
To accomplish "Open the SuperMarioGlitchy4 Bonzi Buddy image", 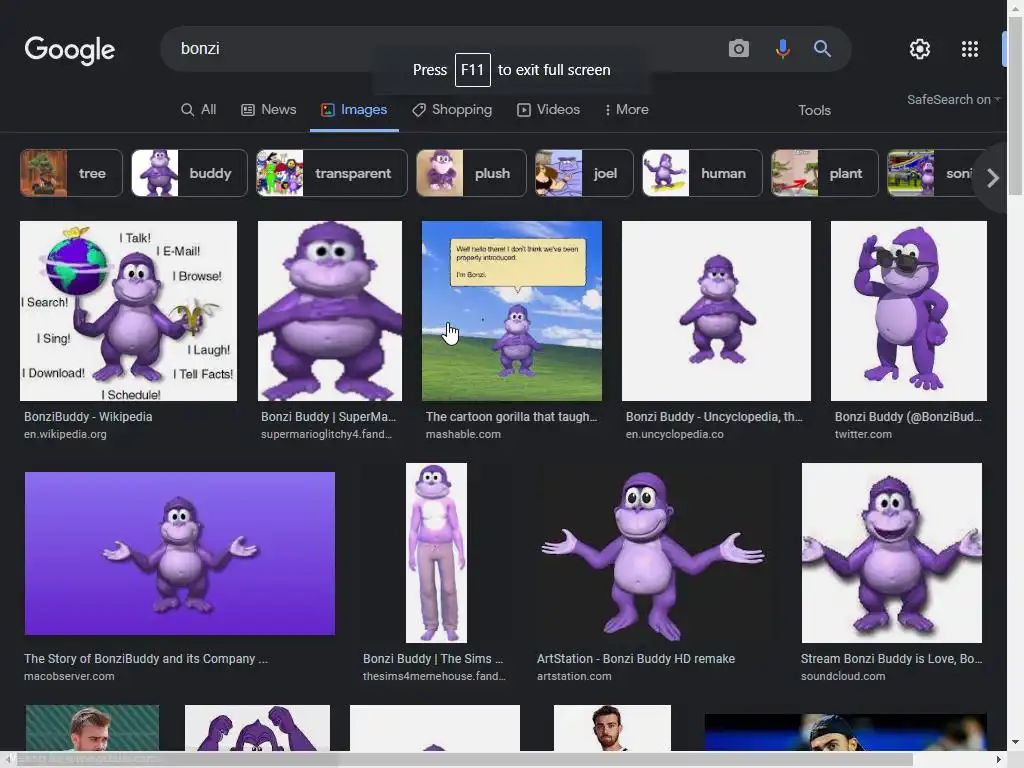I will [330, 311].
